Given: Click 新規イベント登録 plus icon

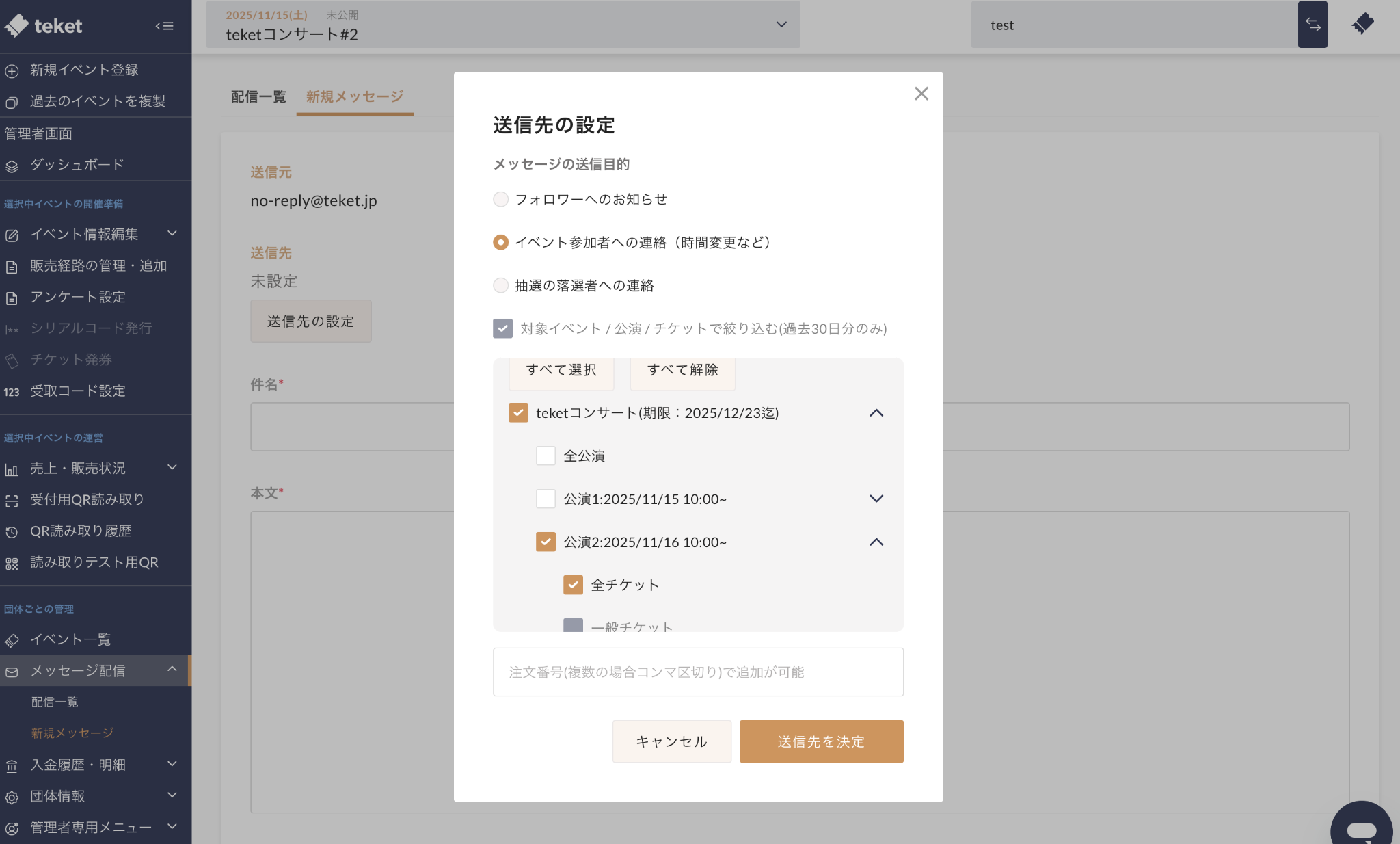Looking at the screenshot, I should [12, 70].
